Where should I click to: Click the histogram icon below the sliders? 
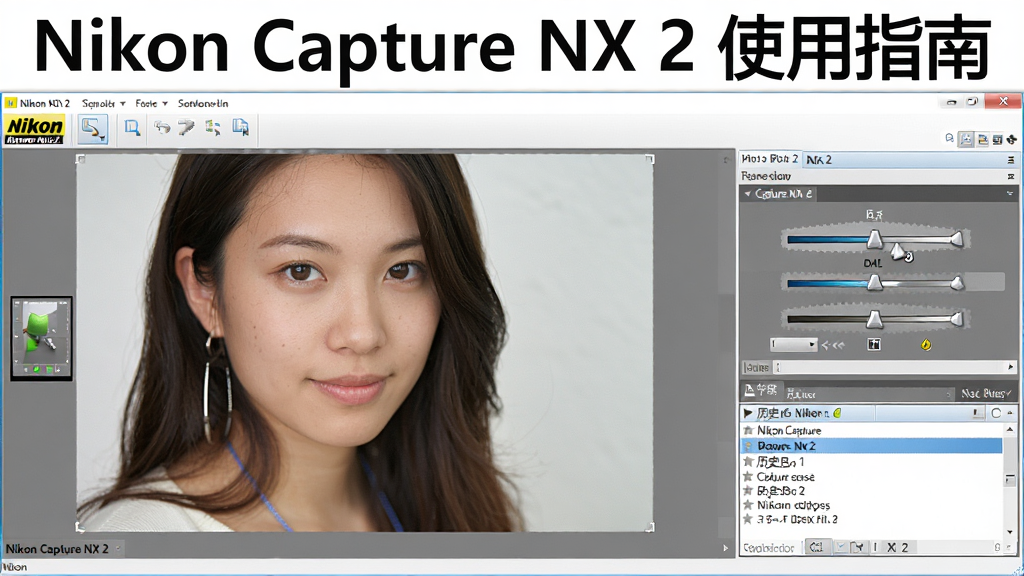point(874,344)
